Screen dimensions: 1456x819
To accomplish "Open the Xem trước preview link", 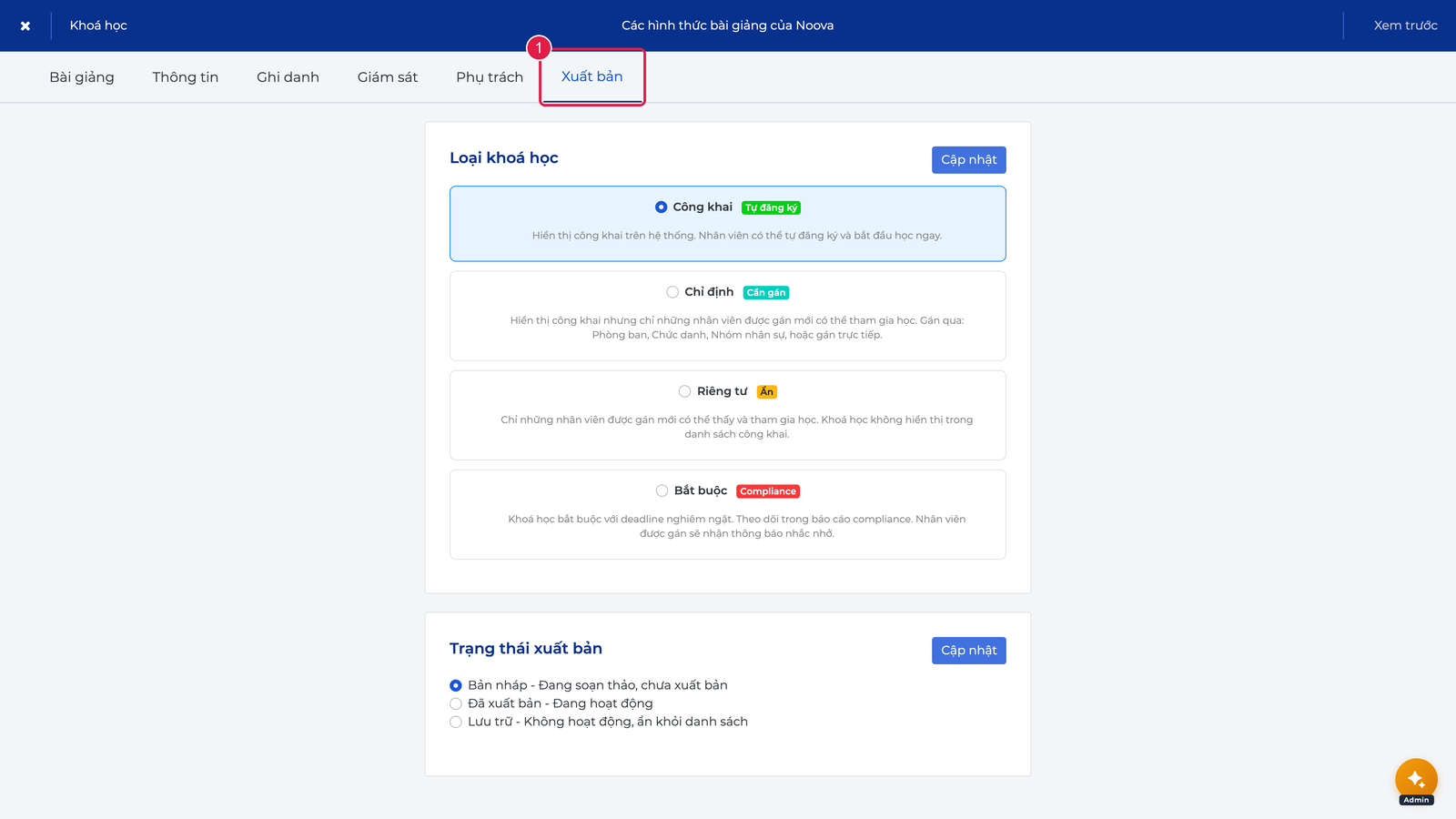I will pyautogui.click(x=1406, y=25).
